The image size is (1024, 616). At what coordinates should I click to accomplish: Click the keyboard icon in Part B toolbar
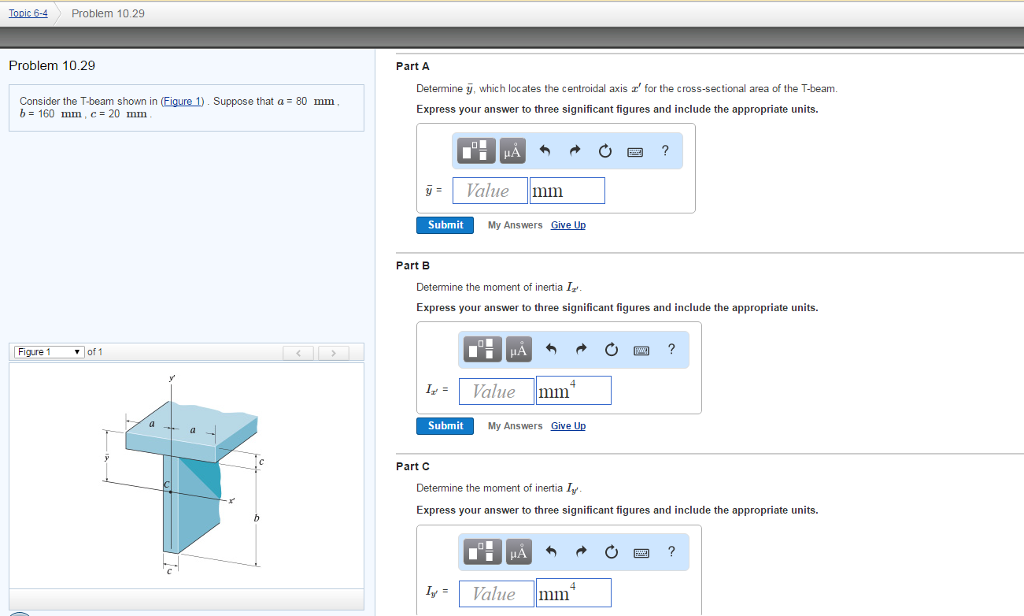pos(641,349)
